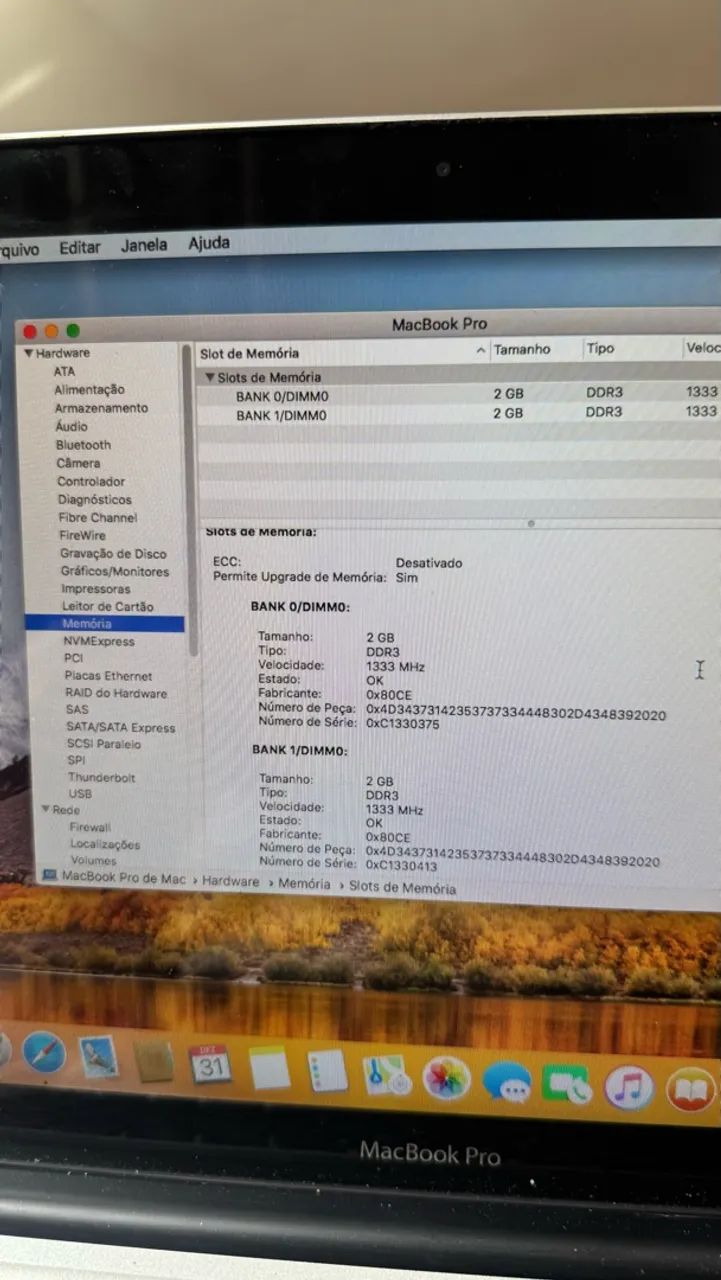
Task: Select the BANK 1/DIMM0 table row
Action: point(458,413)
